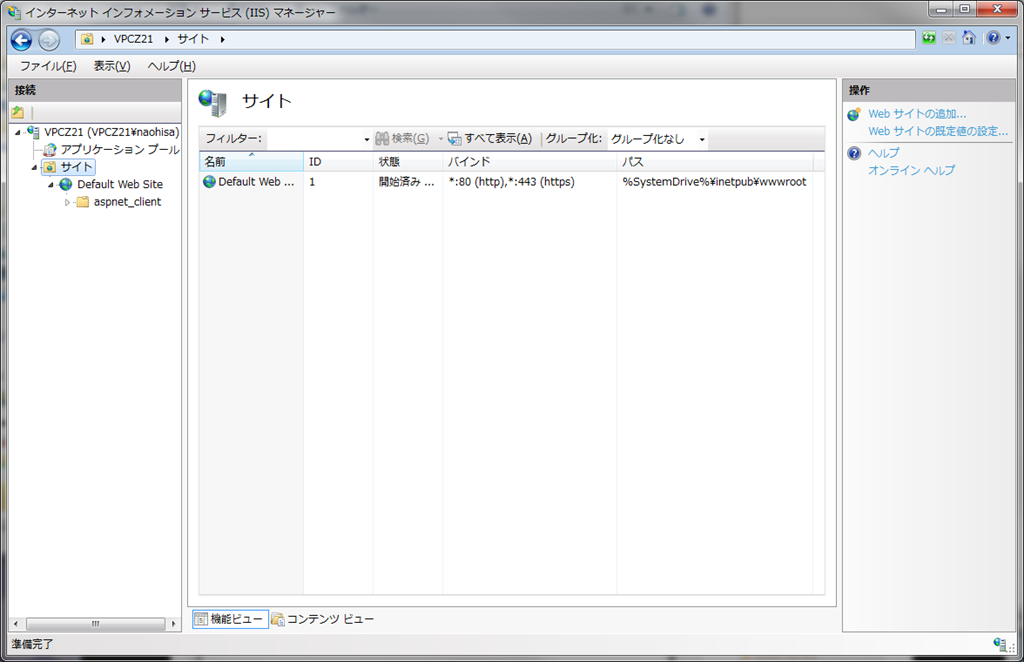The width and height of the screenshot is (1024, 662).
Task: Click the IIS Manager title bar icon
Action: (14, 12)
